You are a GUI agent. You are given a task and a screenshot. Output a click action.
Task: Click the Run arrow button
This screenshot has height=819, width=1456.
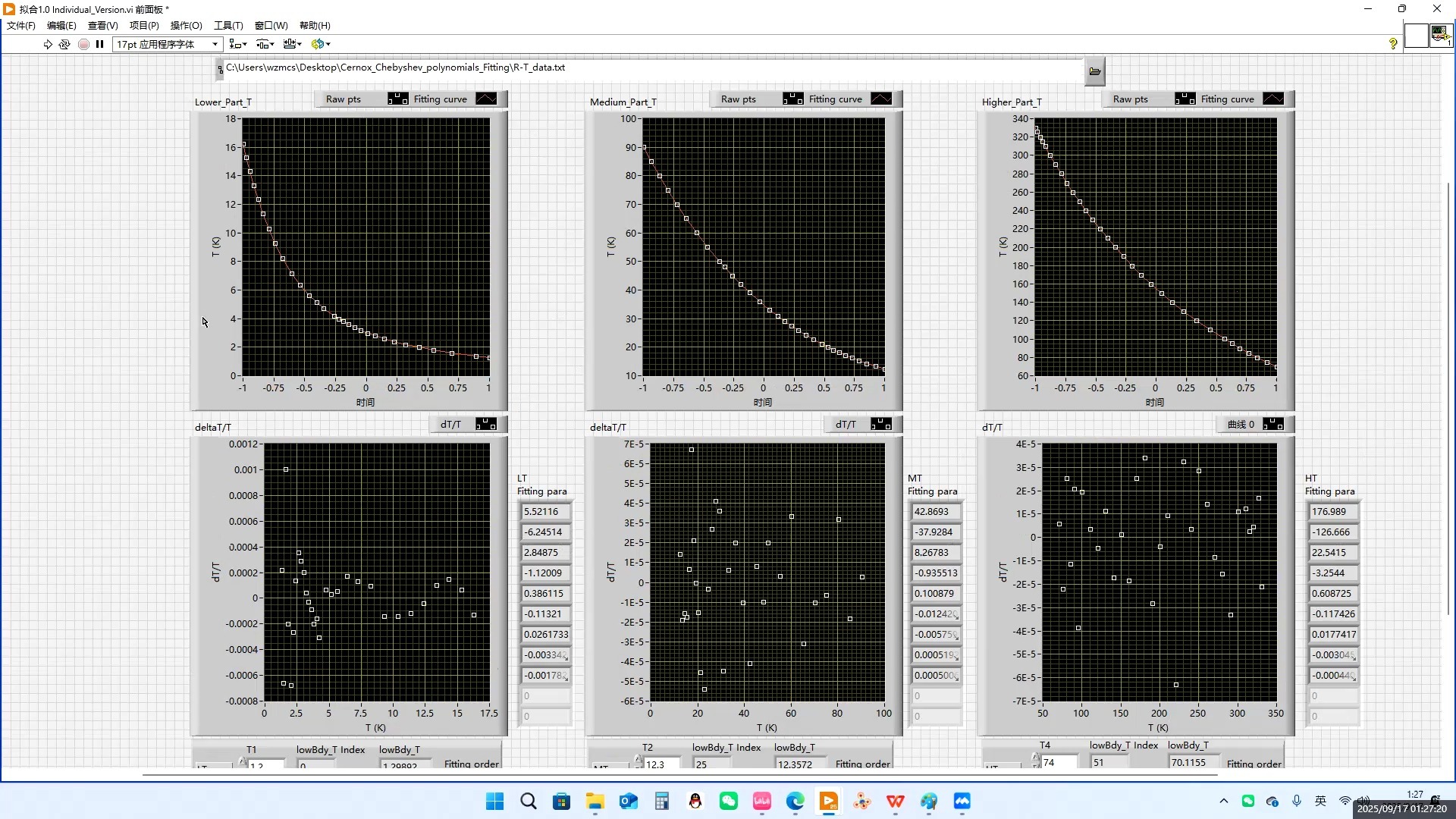[48, 44]
